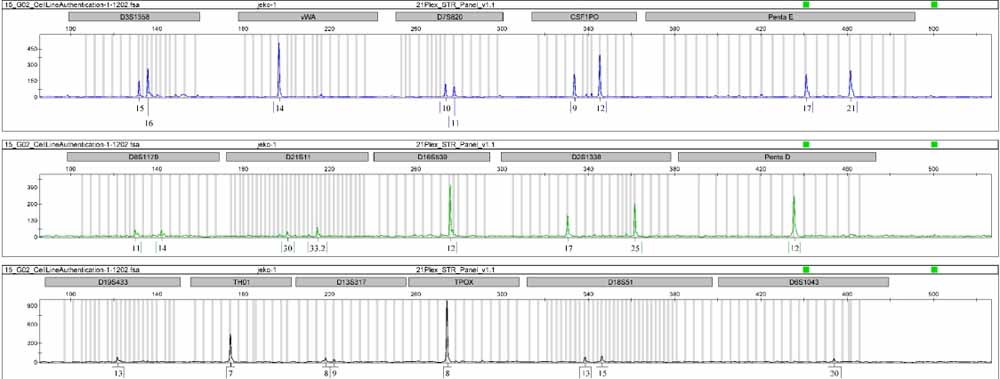
Task: Select the D21S11 marker header
Action: (297, 156)
